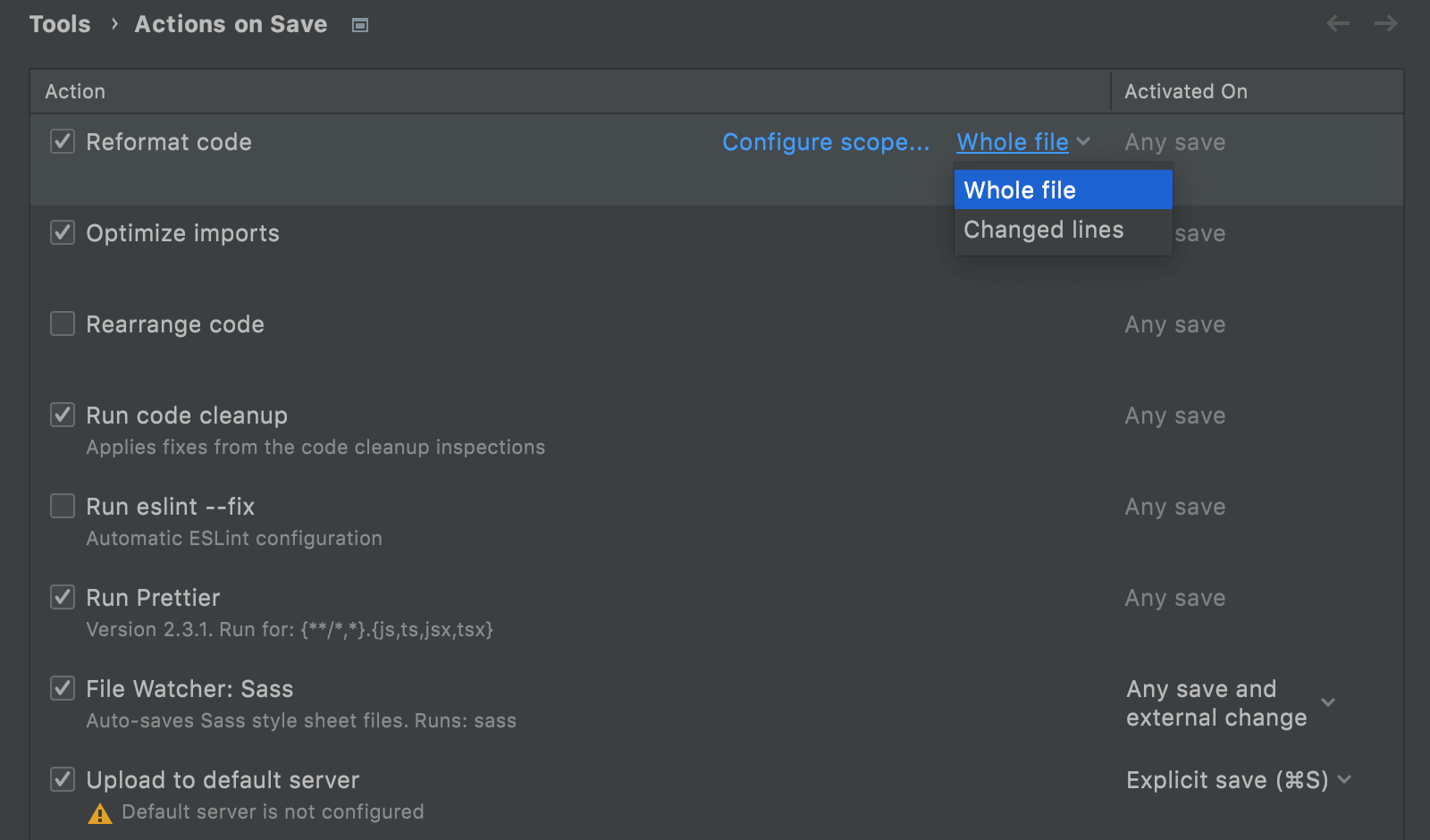1430x840 pixels.
Task: Click the icon beside the Actions on Save title
Action: click(359, 24)
